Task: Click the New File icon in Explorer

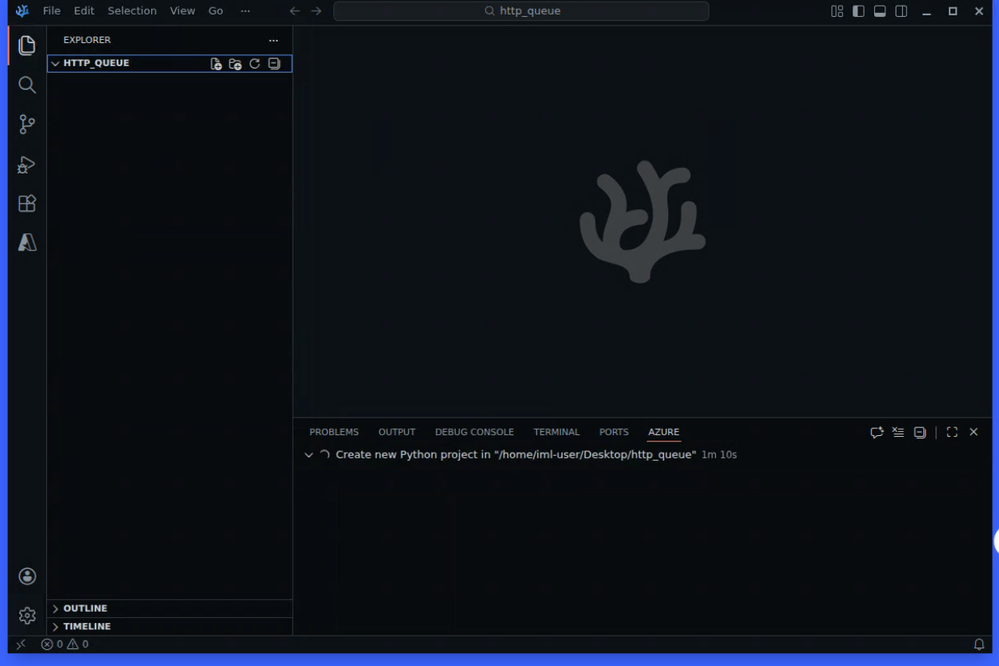Action: tap(216, 64)
